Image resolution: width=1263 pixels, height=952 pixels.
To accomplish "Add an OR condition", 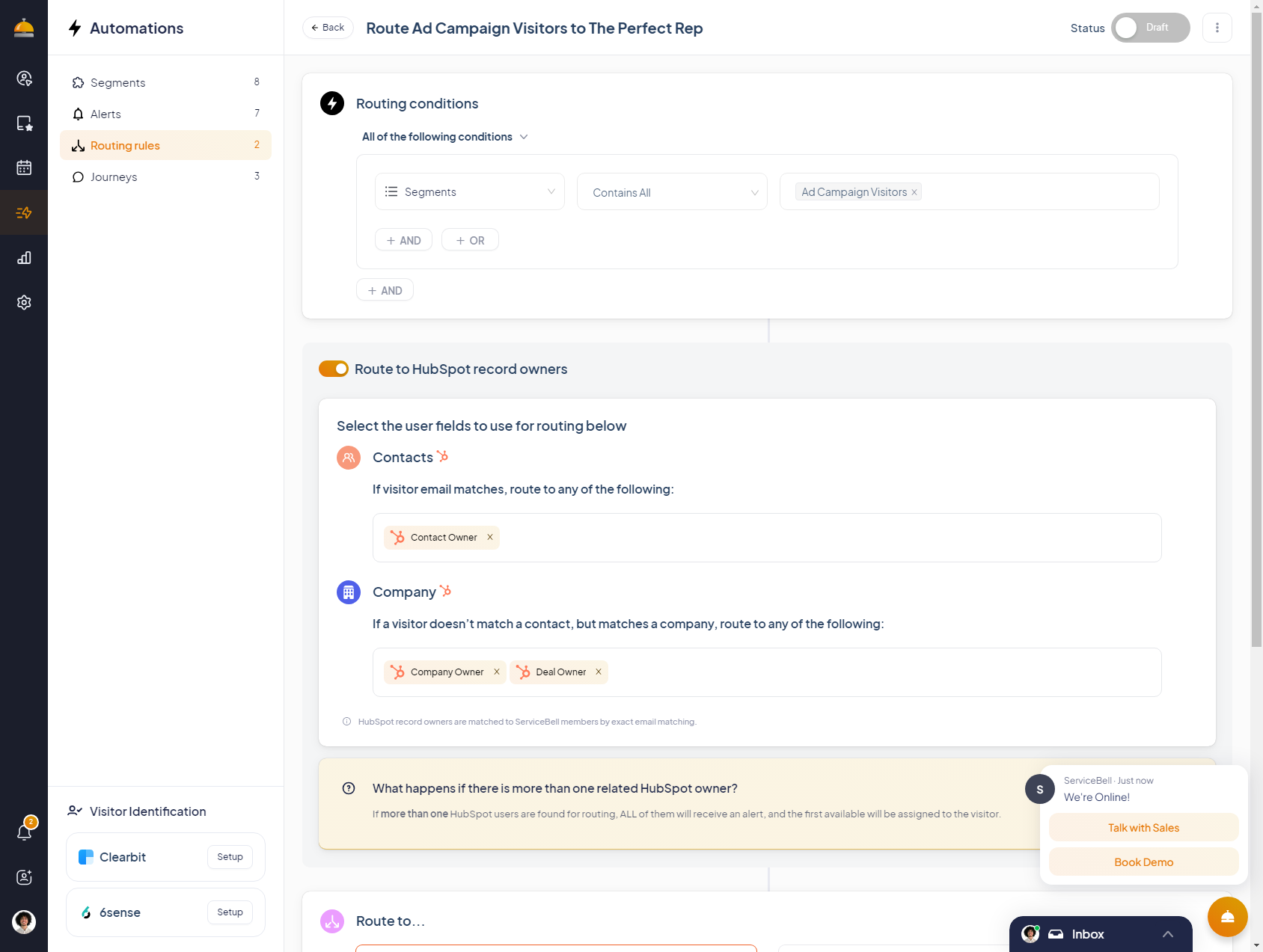I will click(470, 240).
